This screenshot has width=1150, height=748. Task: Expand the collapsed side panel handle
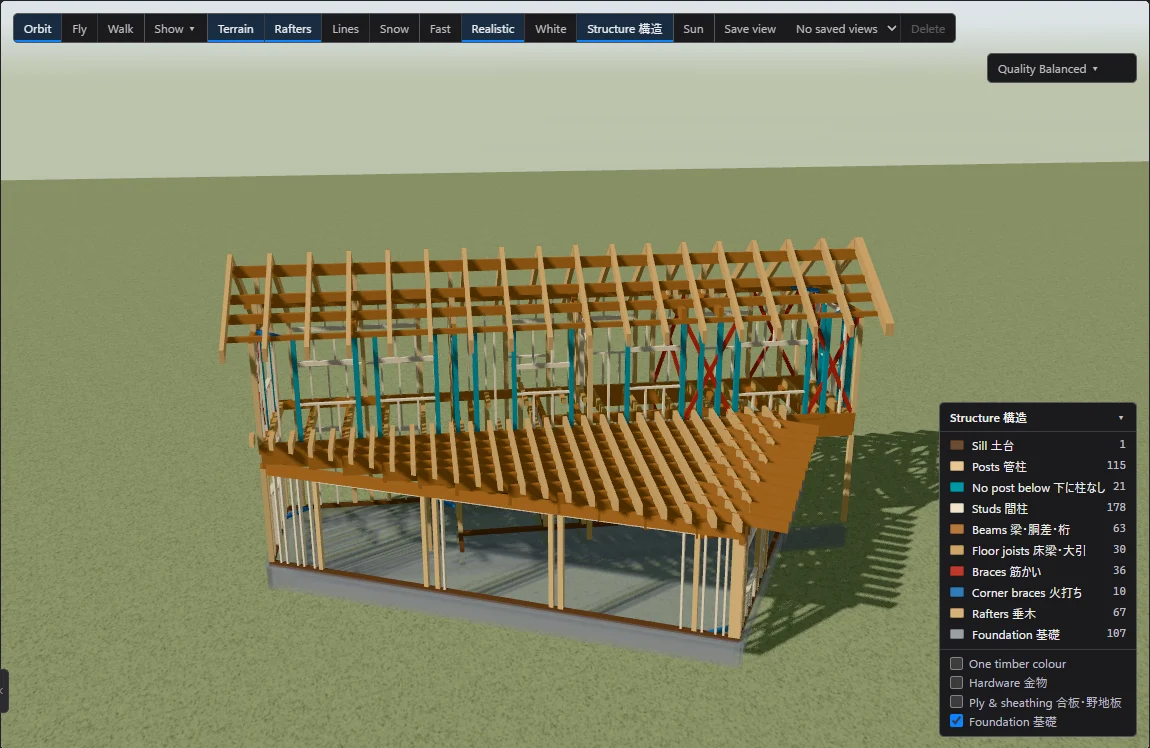4,691
